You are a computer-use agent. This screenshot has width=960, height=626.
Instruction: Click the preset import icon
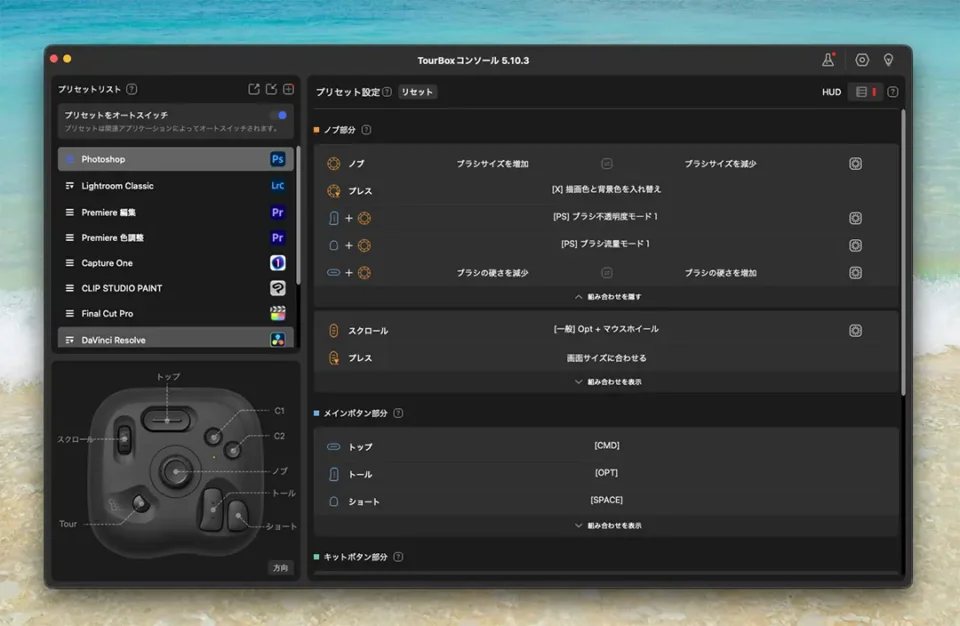[x=271, y=88]
